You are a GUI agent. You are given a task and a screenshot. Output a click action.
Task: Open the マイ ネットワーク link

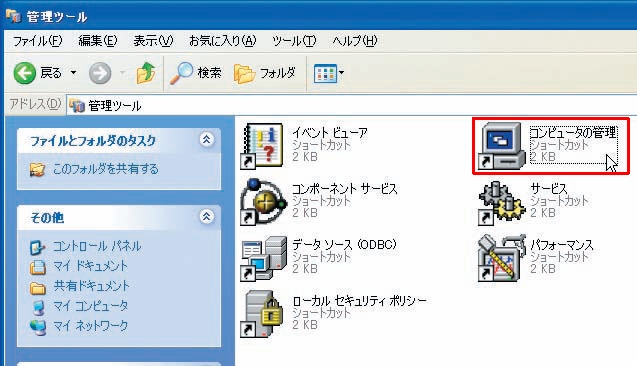(x=91, y=326)
